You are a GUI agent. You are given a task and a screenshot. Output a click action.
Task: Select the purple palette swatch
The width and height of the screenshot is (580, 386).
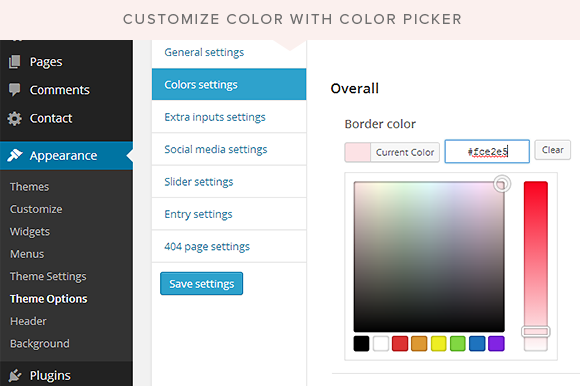(x=496, y=343)
